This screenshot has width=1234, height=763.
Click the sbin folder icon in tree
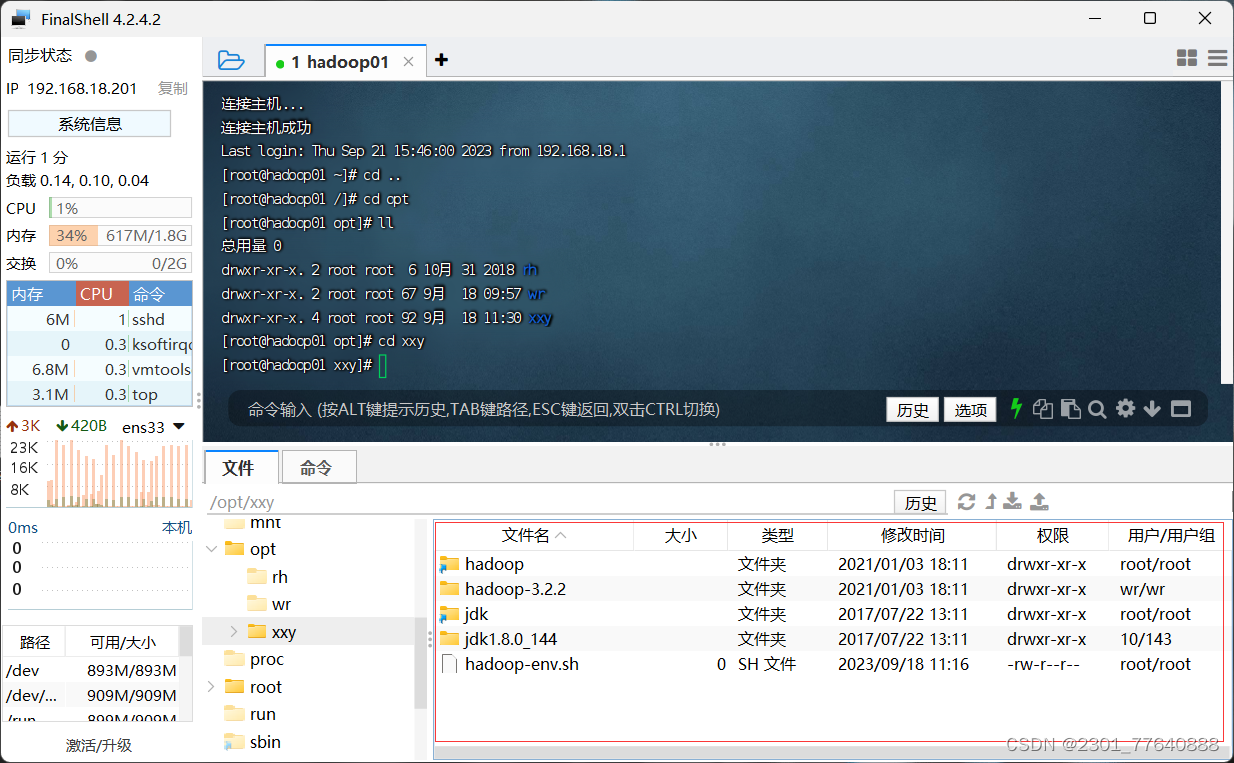(234, 742)
